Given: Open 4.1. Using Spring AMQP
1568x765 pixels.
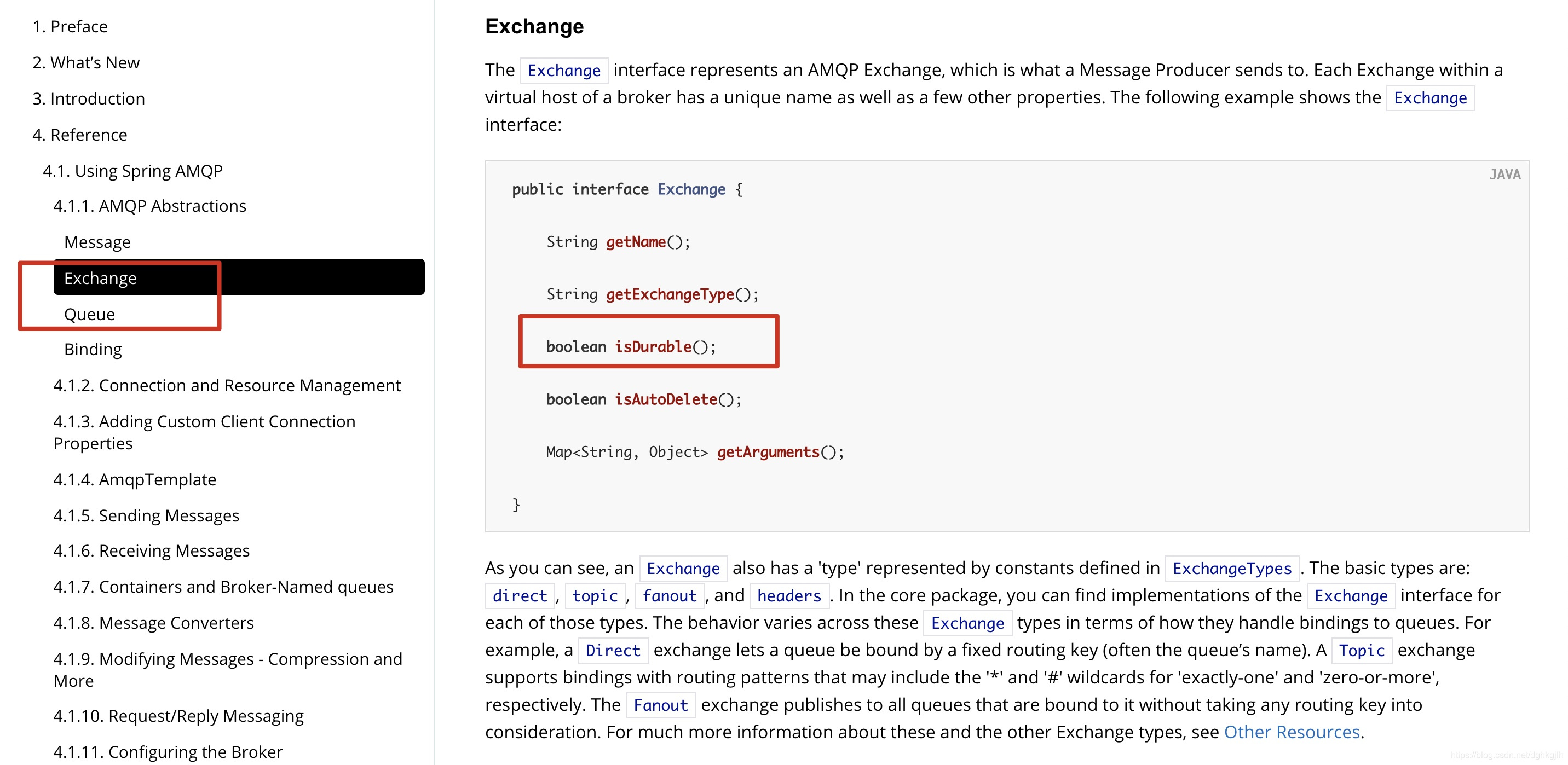Looking at the screenshot, I should (132, 170).
